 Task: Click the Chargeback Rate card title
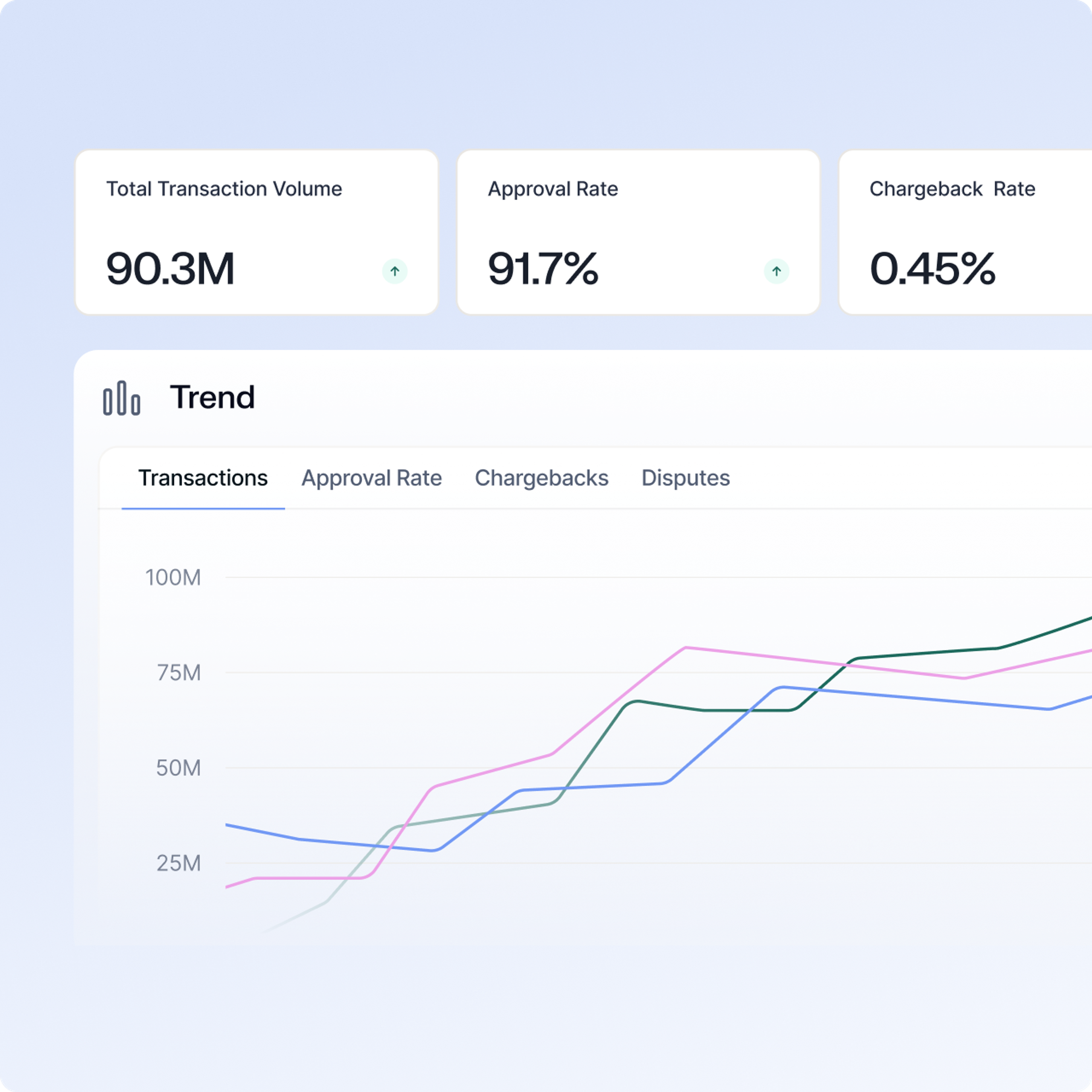point(952,189)
